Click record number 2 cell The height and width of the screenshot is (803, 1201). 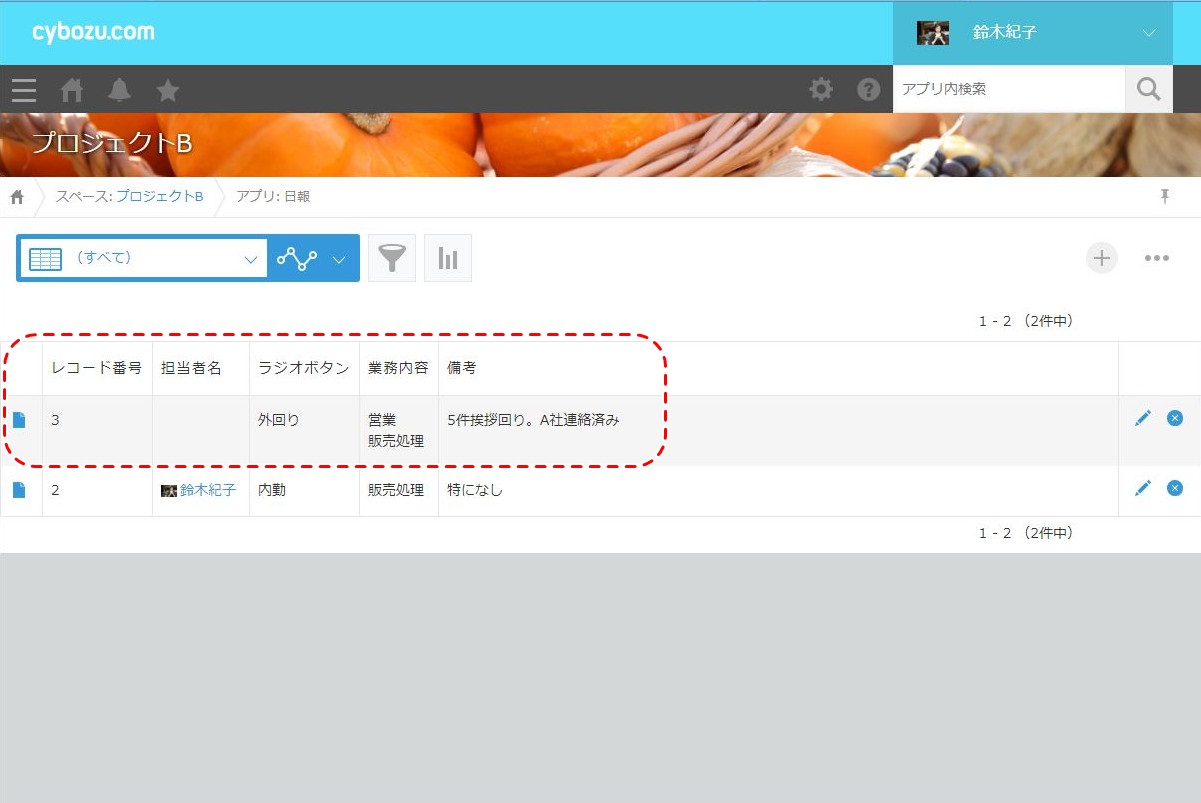(97, 491)
